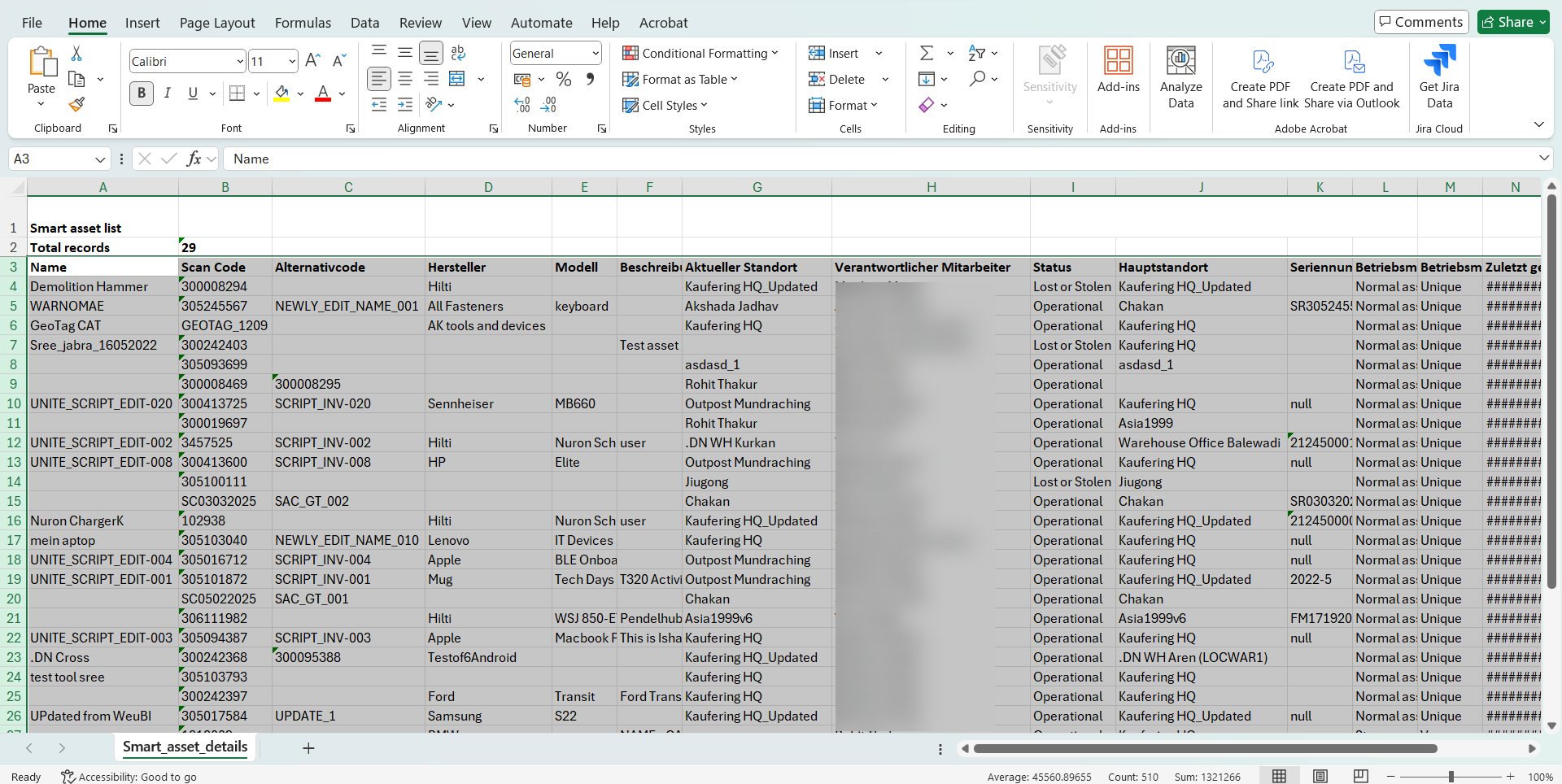The image size is (1562, 784).
Task: Collapse the ribbon with the chevron
Action: coord(1538,124)
